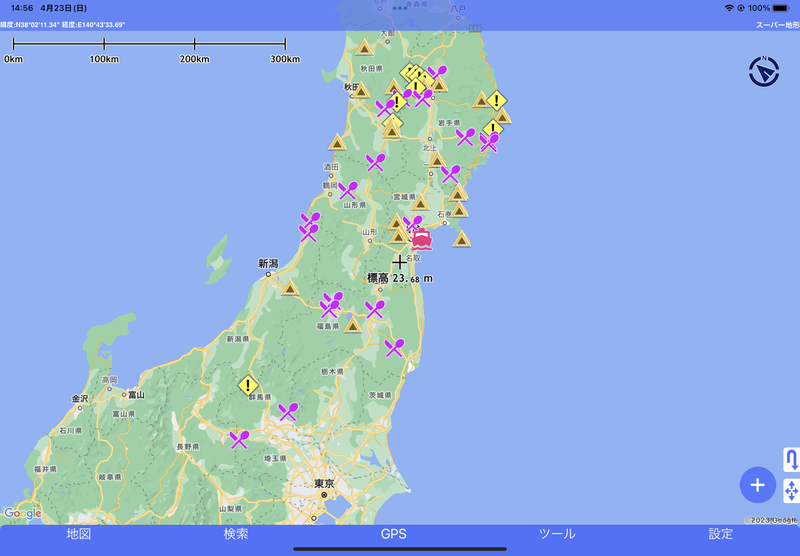Select triangle marker just below 北上
Viewport: 800px width, 556px height.
[x=437, y=160]
